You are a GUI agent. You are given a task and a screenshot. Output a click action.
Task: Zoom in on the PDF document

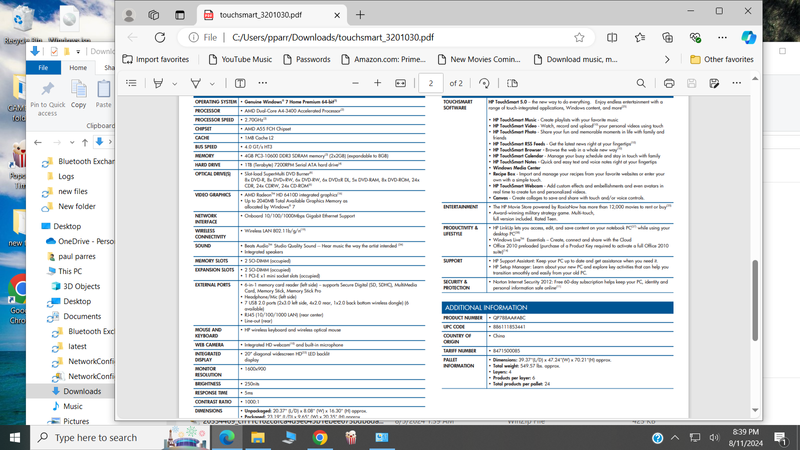(377, 83)
